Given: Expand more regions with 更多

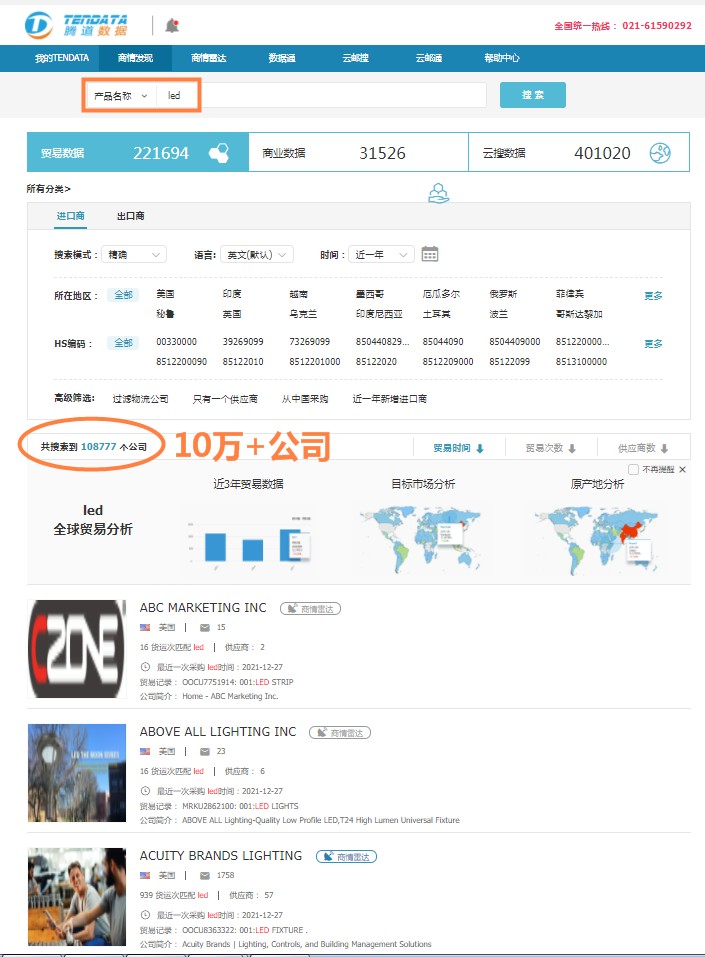Looking at the screenshot, I should coord(653,296).
